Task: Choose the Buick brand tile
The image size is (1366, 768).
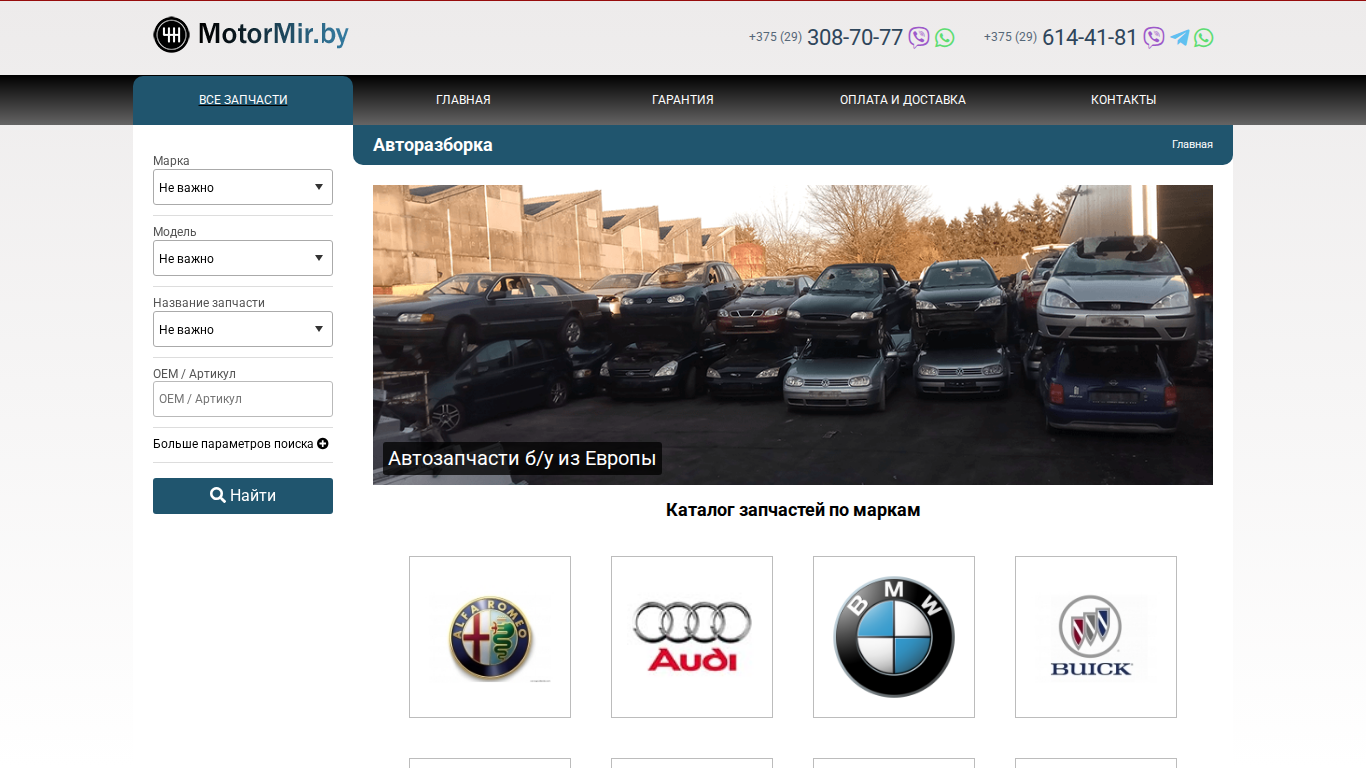Action: (1096, 637)
